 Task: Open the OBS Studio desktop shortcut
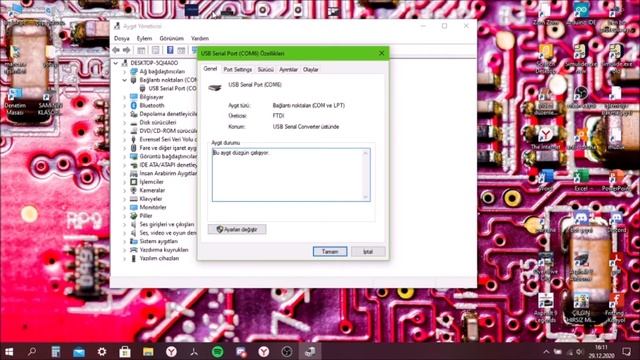pyautogui.click(x=581, y=96)
